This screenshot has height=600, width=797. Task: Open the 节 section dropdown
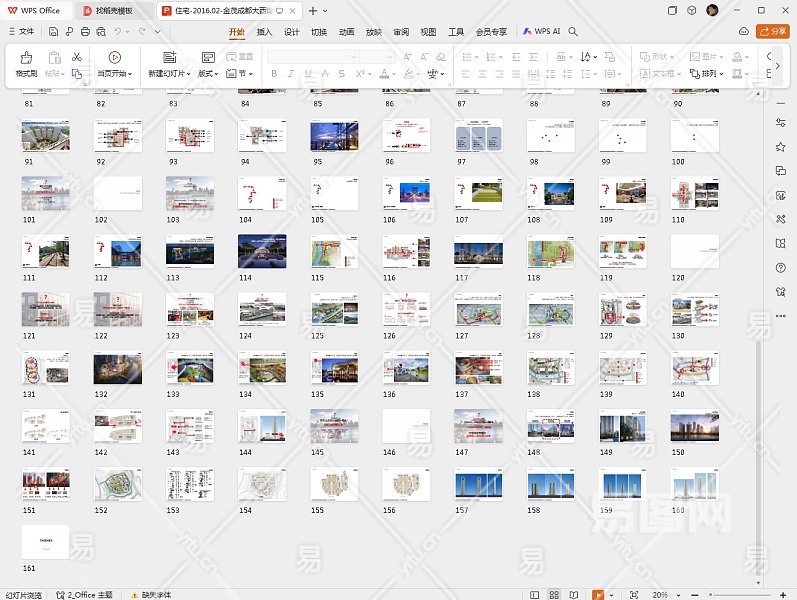(240, 74)
